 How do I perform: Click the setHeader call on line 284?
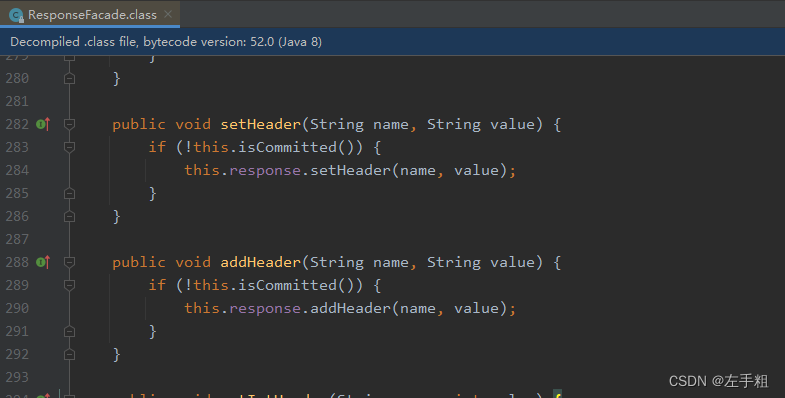coord(350,170)
